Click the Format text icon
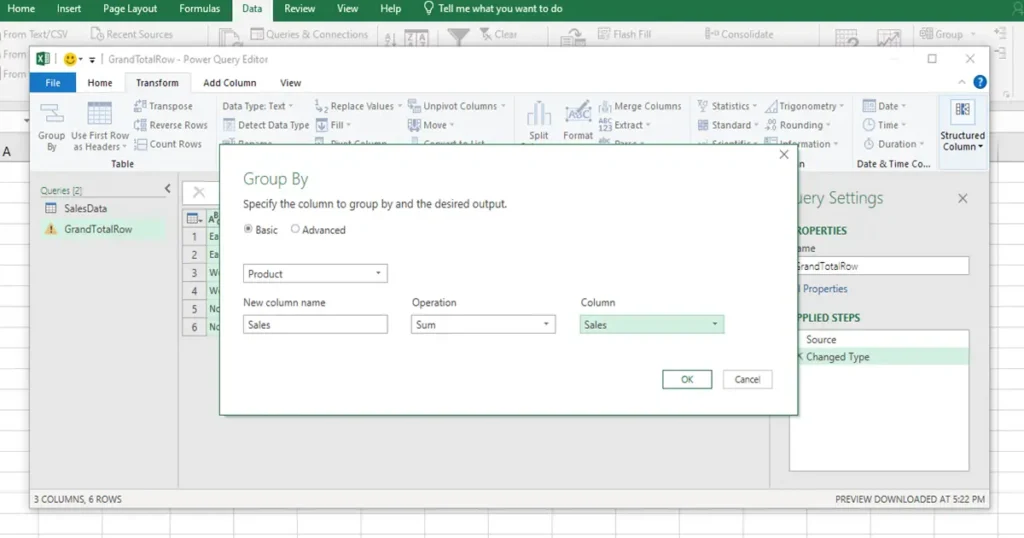Image resolution: width=1024 pixels, height=538 pixels. point(578,114)
